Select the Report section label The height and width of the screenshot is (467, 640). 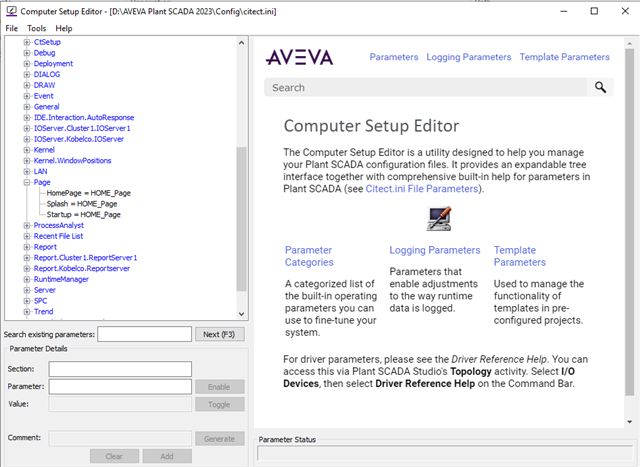(x=45, y=247)
